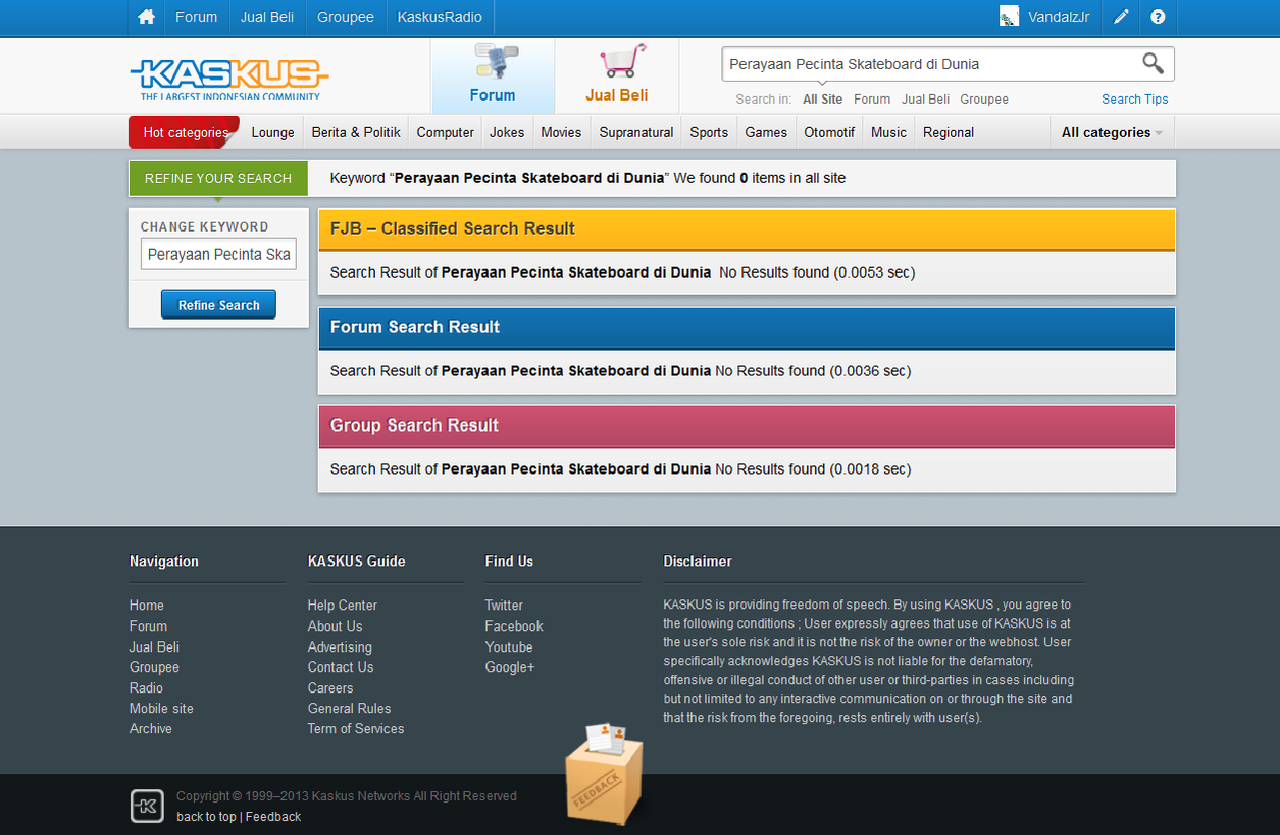Viewport: 1280px width, 835px height.
Task: Click the footer Kaskus K icon
Action: 147,806
